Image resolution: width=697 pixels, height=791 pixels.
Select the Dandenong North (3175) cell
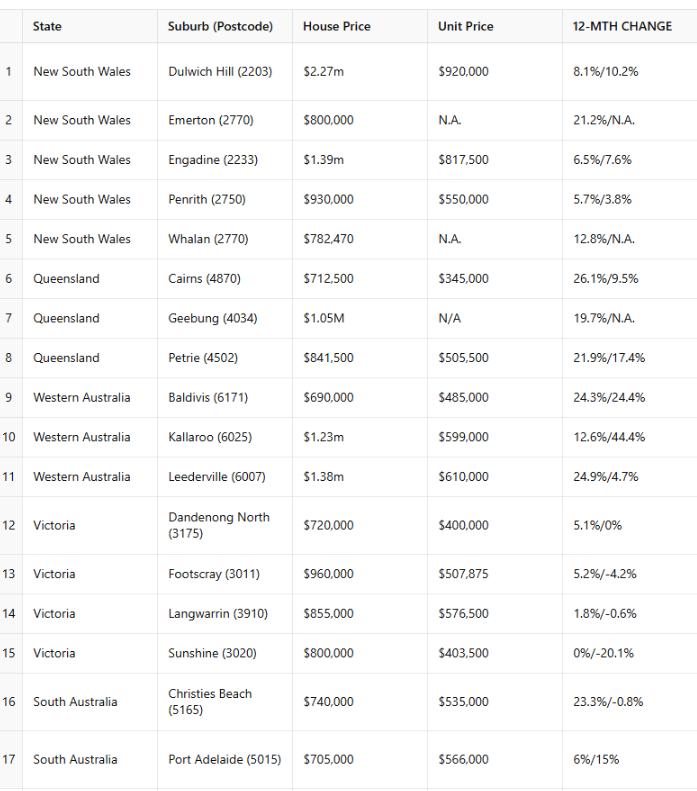click(x=219, y=525)
